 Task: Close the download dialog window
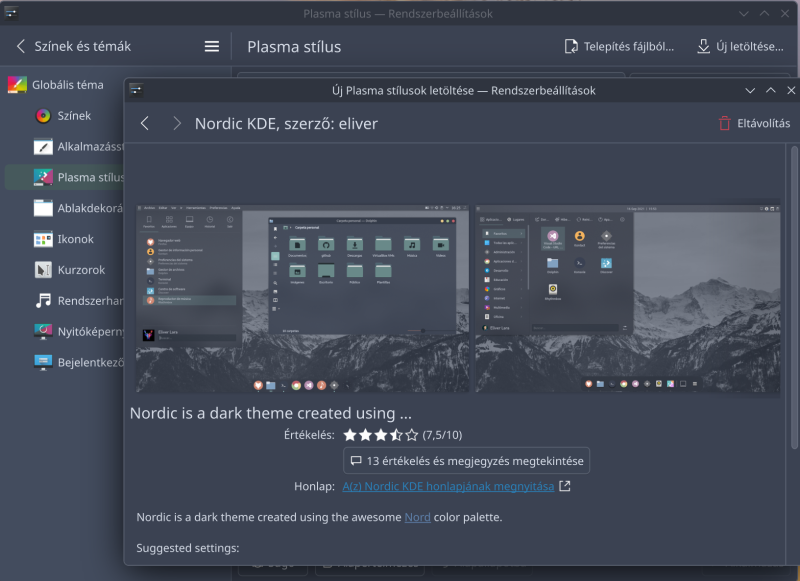791,90
